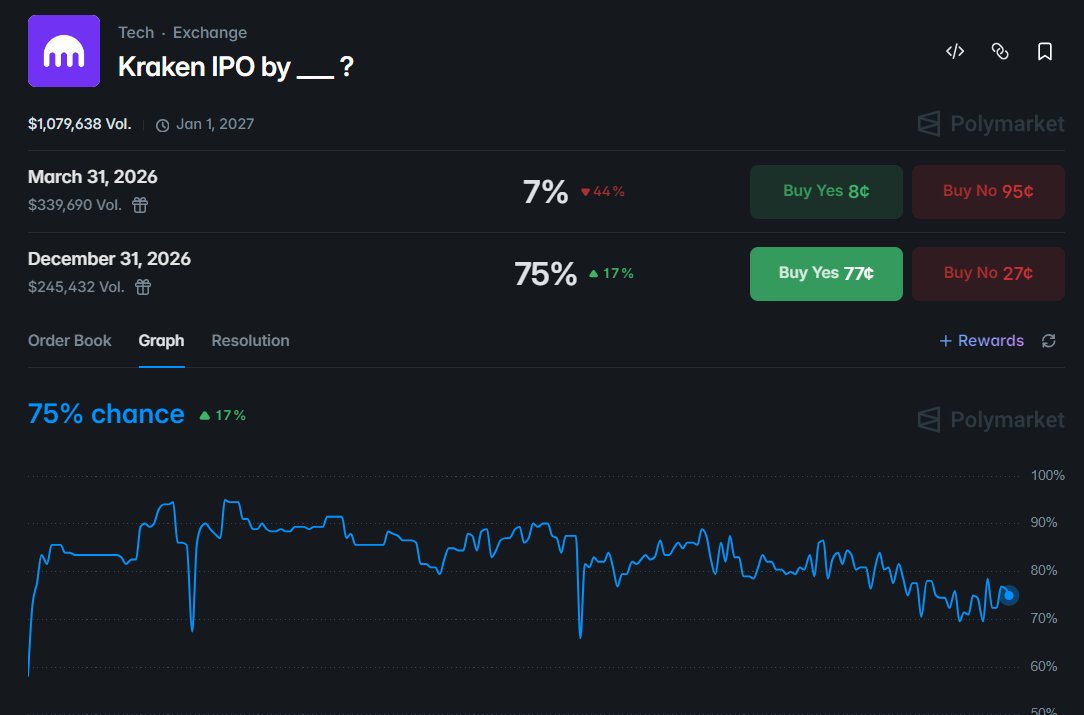The height and width of the screenshot is (715, 1084).
Task: Click the clock icon next to Jan 1, 2027
Action: pyautogui.click(x=162, y=125)
